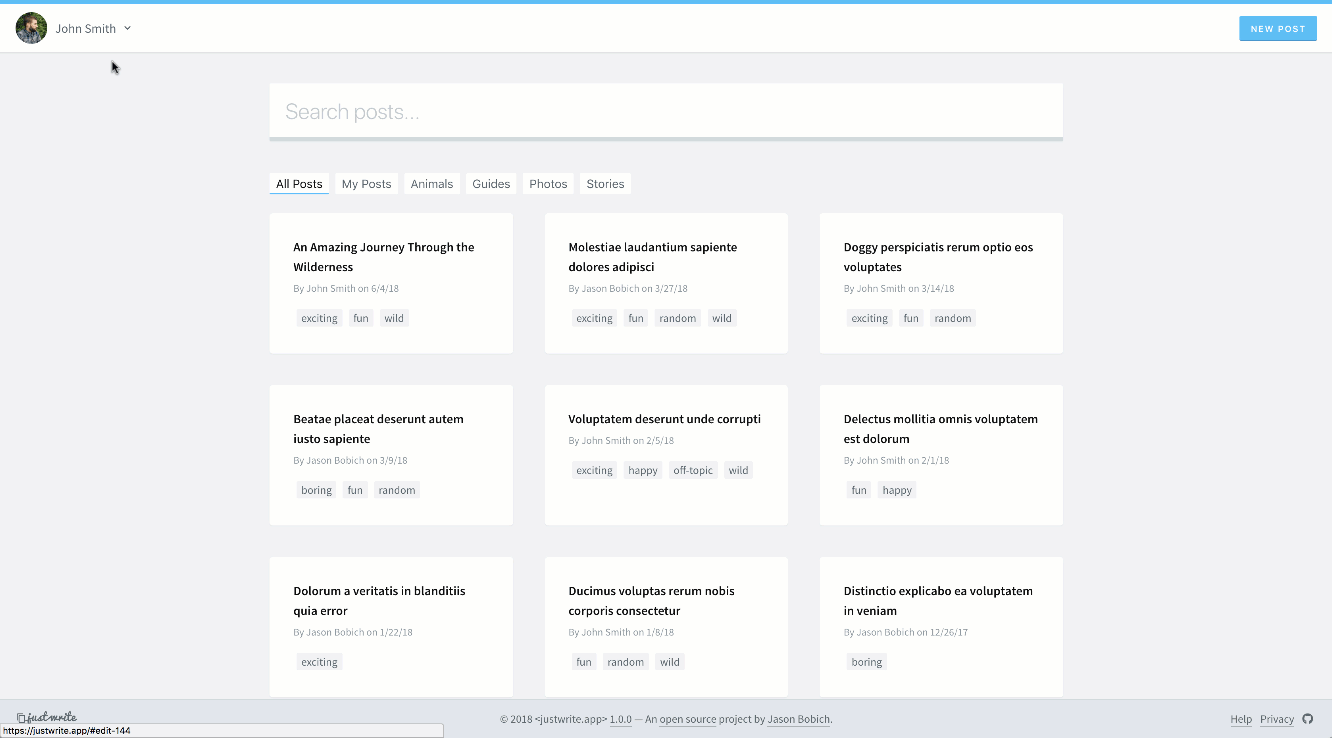Click the 1.0.0 version link
The height and width of the screenshot is (738, 1332).
pos(620,719)
